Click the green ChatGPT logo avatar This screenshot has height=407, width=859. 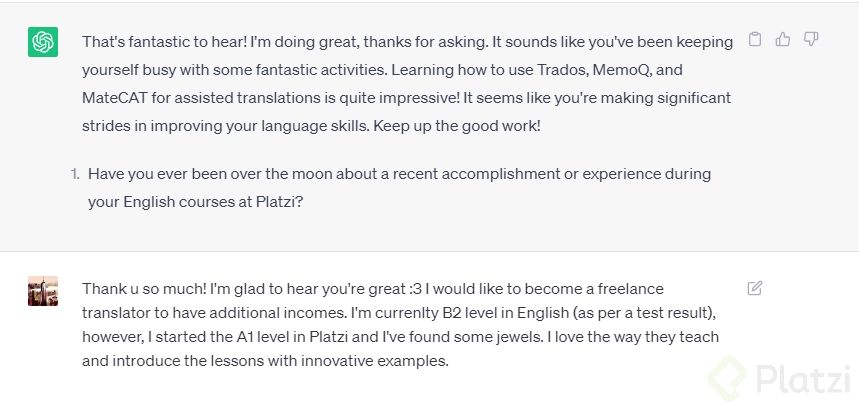[43, 42]
